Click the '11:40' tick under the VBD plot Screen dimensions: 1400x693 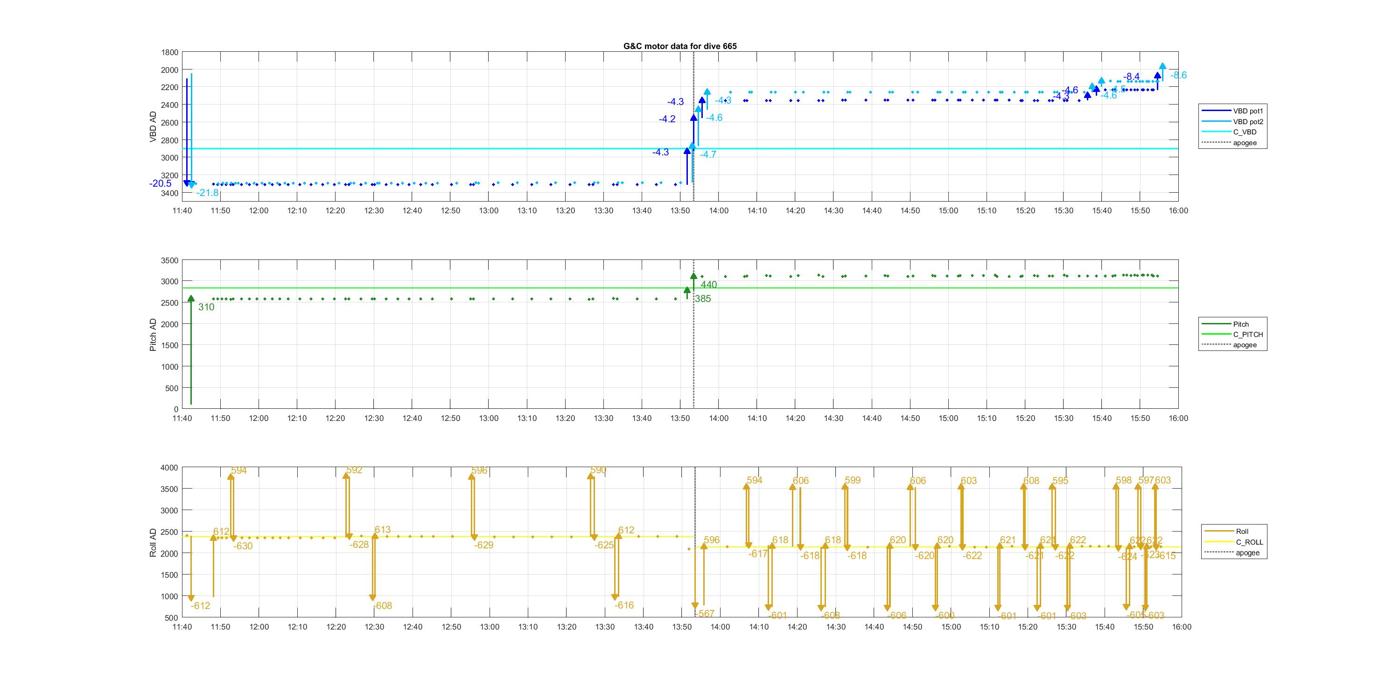(182, 211)
